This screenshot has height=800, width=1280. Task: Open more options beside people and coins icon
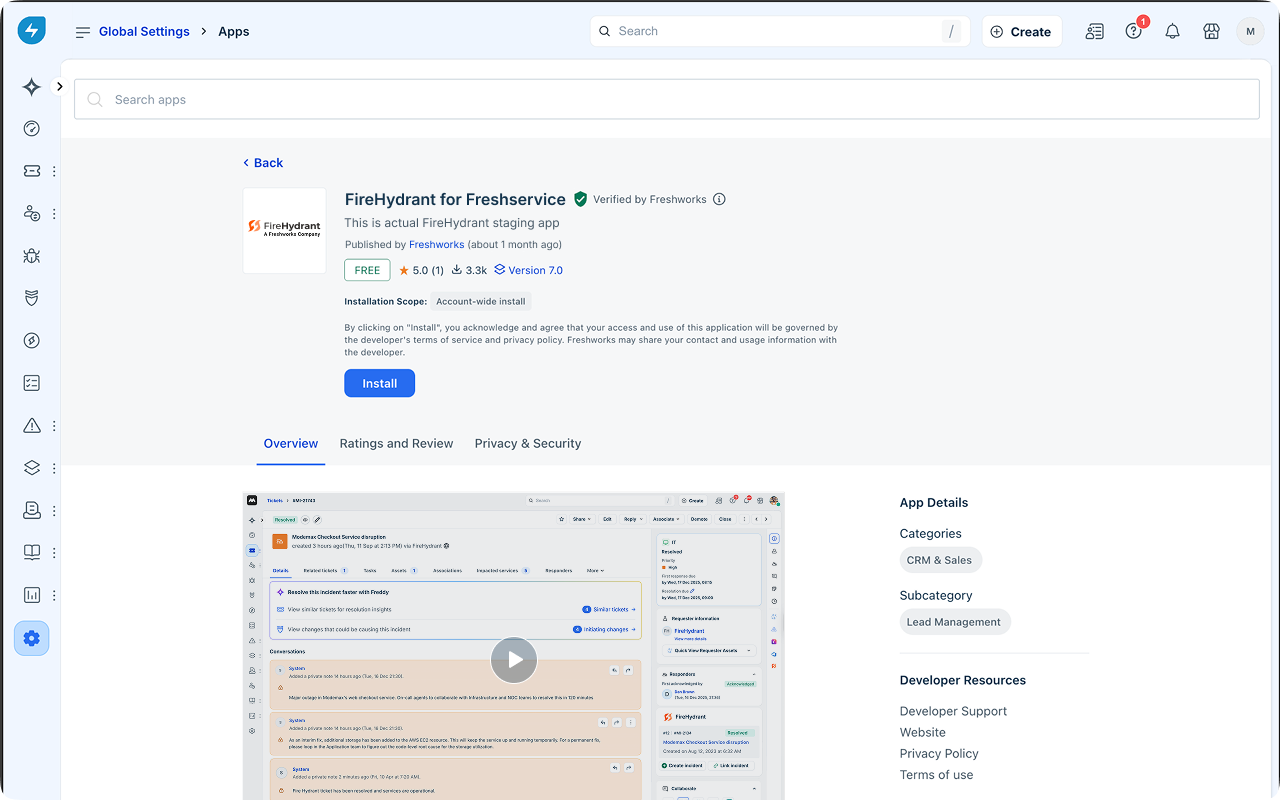click(x=54, y=214)
